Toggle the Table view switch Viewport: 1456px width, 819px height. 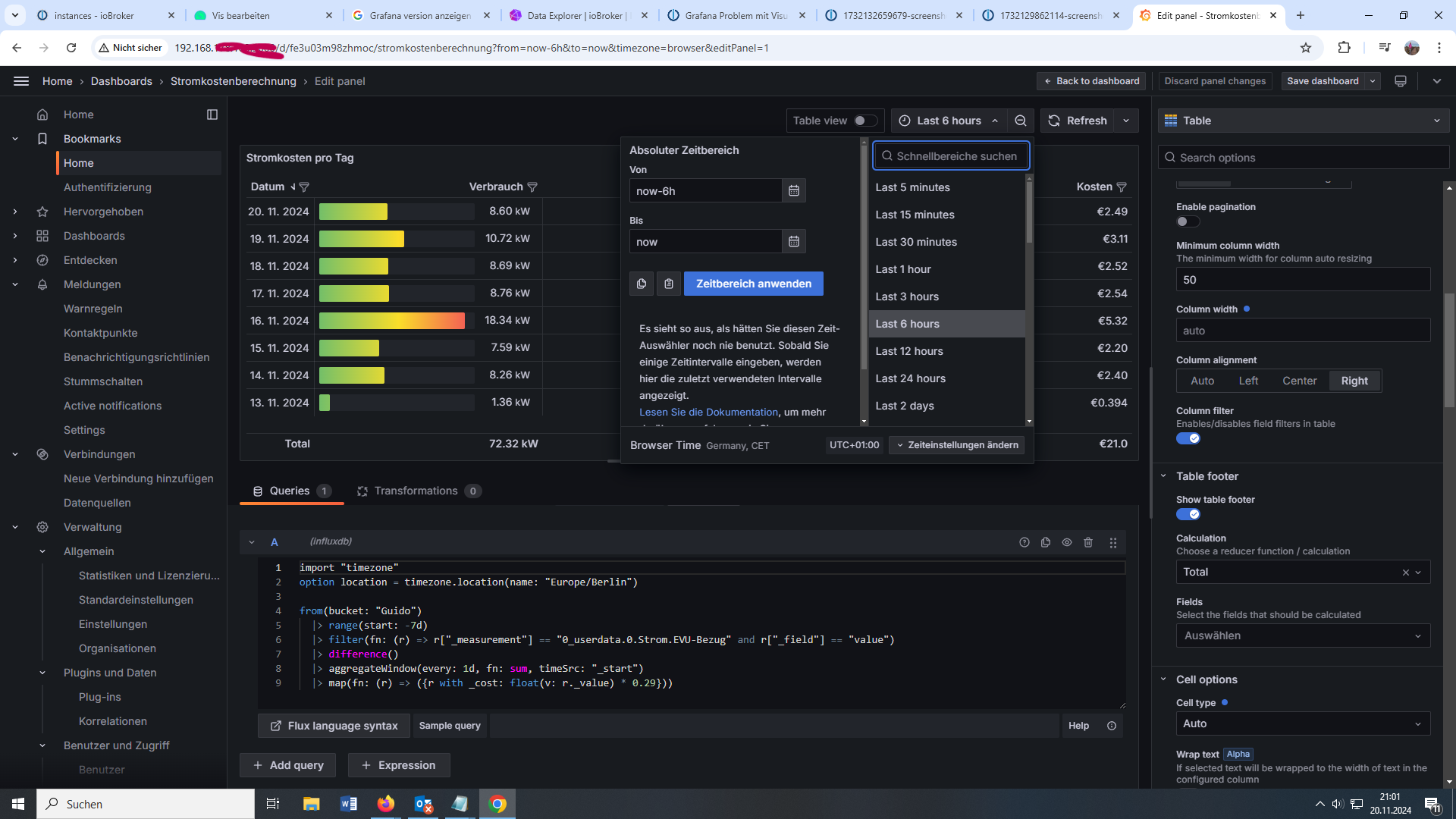tap(865, 121)
